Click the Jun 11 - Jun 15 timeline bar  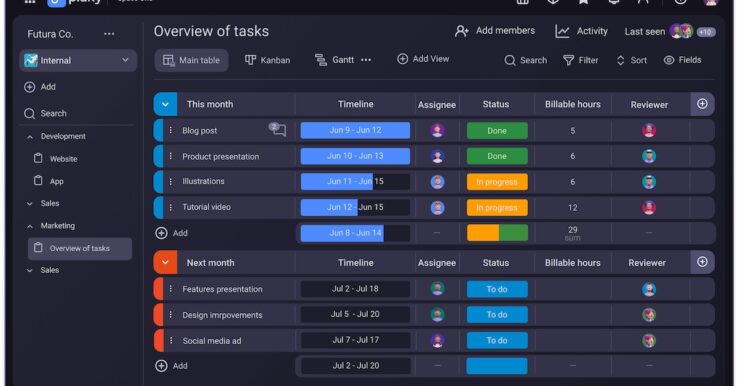pos(355,182)
